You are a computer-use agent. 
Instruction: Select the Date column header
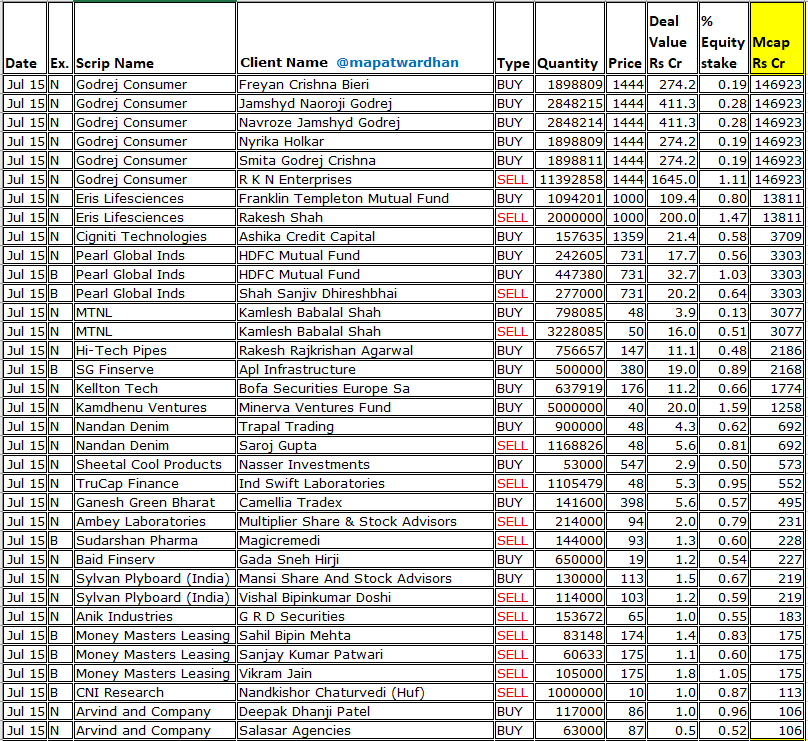pyautogui.click(x=25, y=38)
